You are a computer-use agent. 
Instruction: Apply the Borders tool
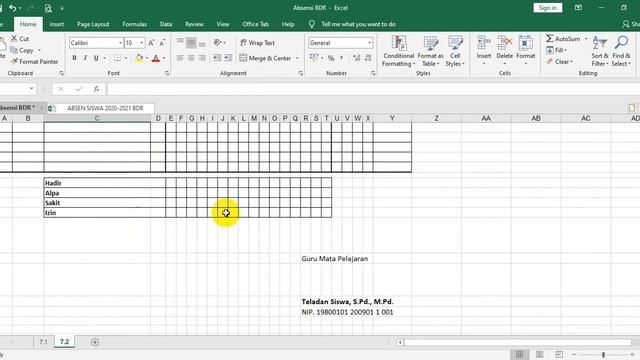point(117,58)
